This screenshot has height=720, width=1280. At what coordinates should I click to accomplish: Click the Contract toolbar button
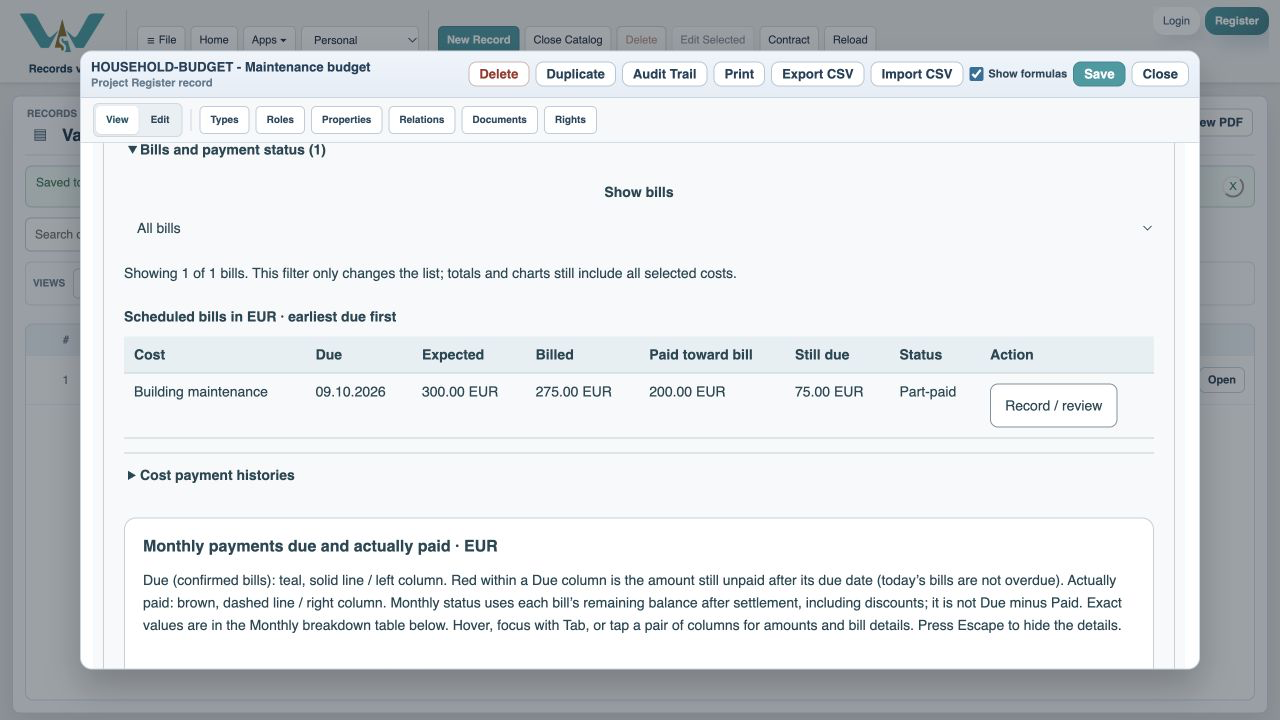(789, 40)
